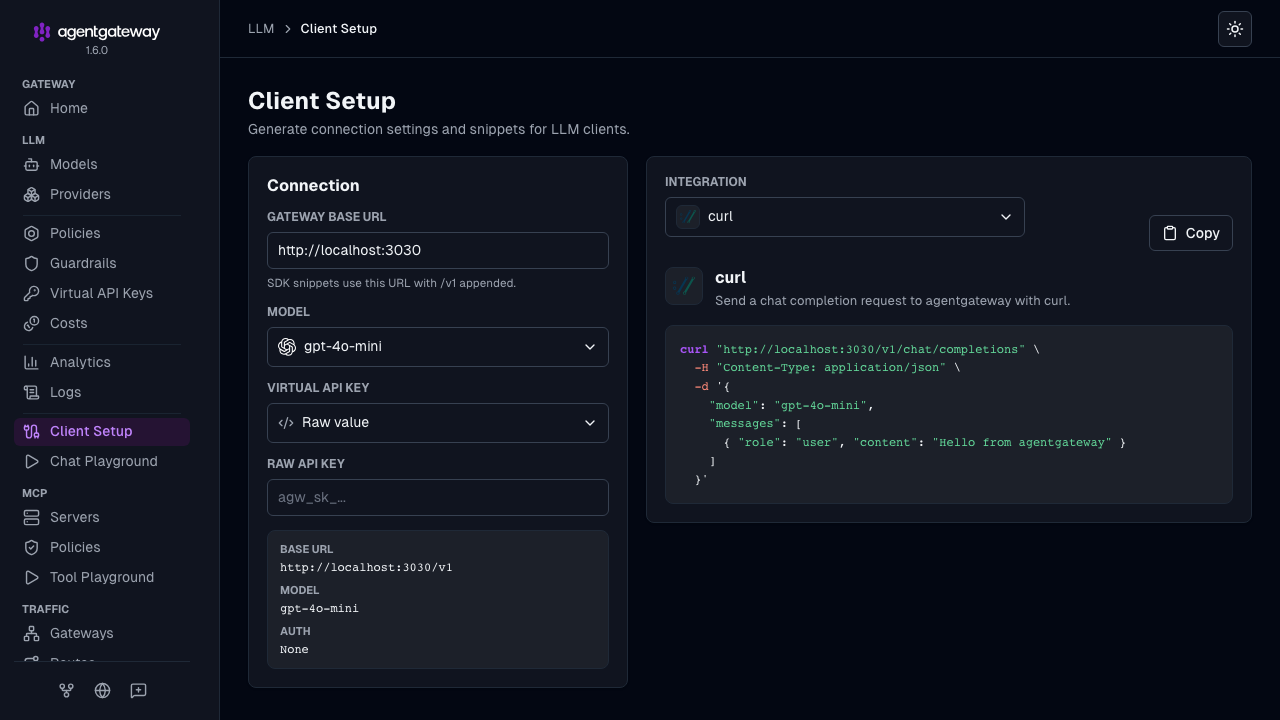Screen dimensions: 1280x720
Task: Click the AUTH value None
Action: 294,649
